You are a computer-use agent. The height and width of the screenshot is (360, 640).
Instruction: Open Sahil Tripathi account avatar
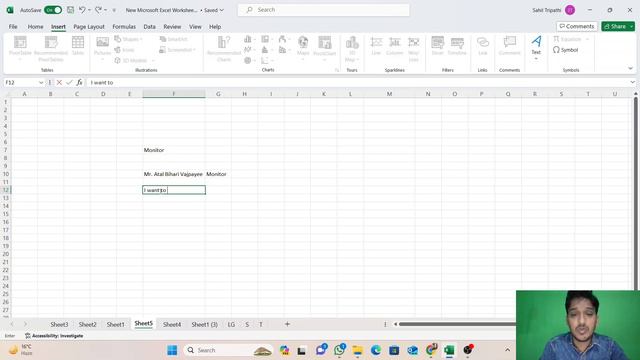coord(570,10)
